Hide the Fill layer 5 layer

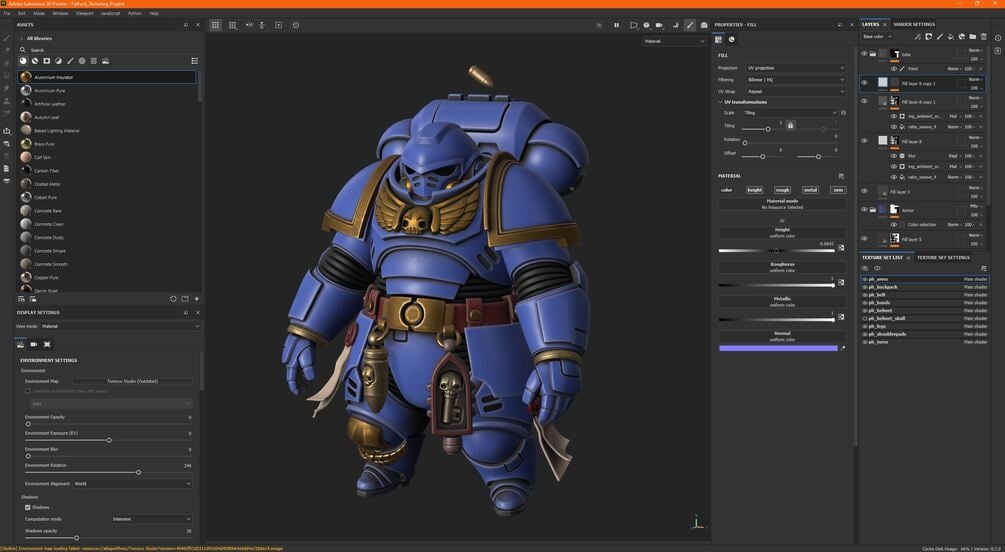point(864,238)
